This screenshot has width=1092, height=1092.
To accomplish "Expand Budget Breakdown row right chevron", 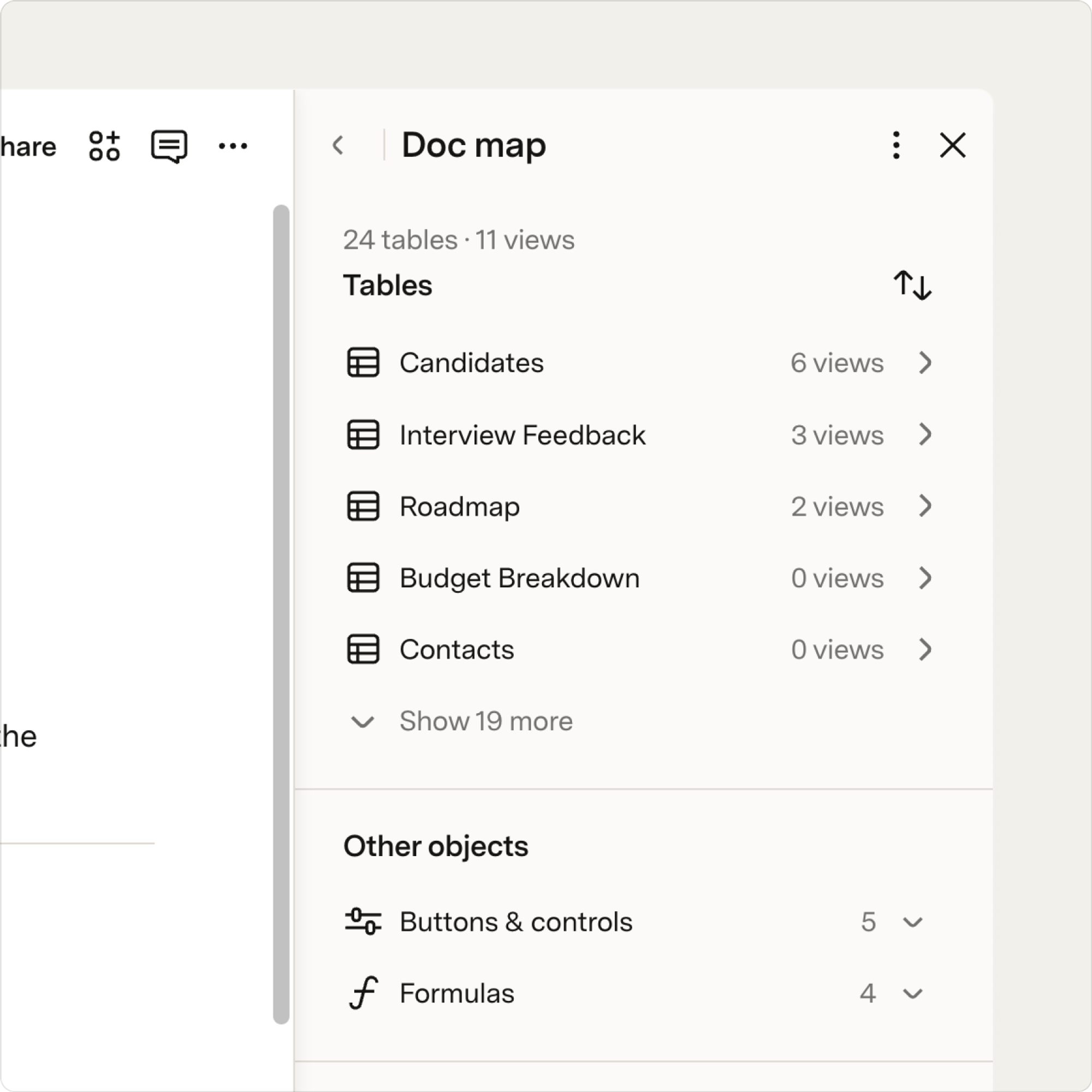I will [925, 578].
